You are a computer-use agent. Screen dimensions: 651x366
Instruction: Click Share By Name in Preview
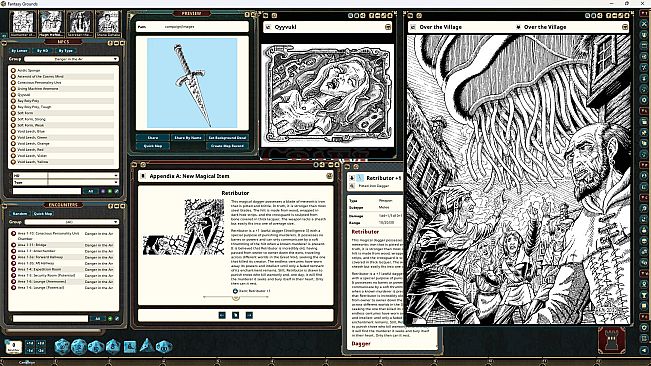click(x=188, y=137)
